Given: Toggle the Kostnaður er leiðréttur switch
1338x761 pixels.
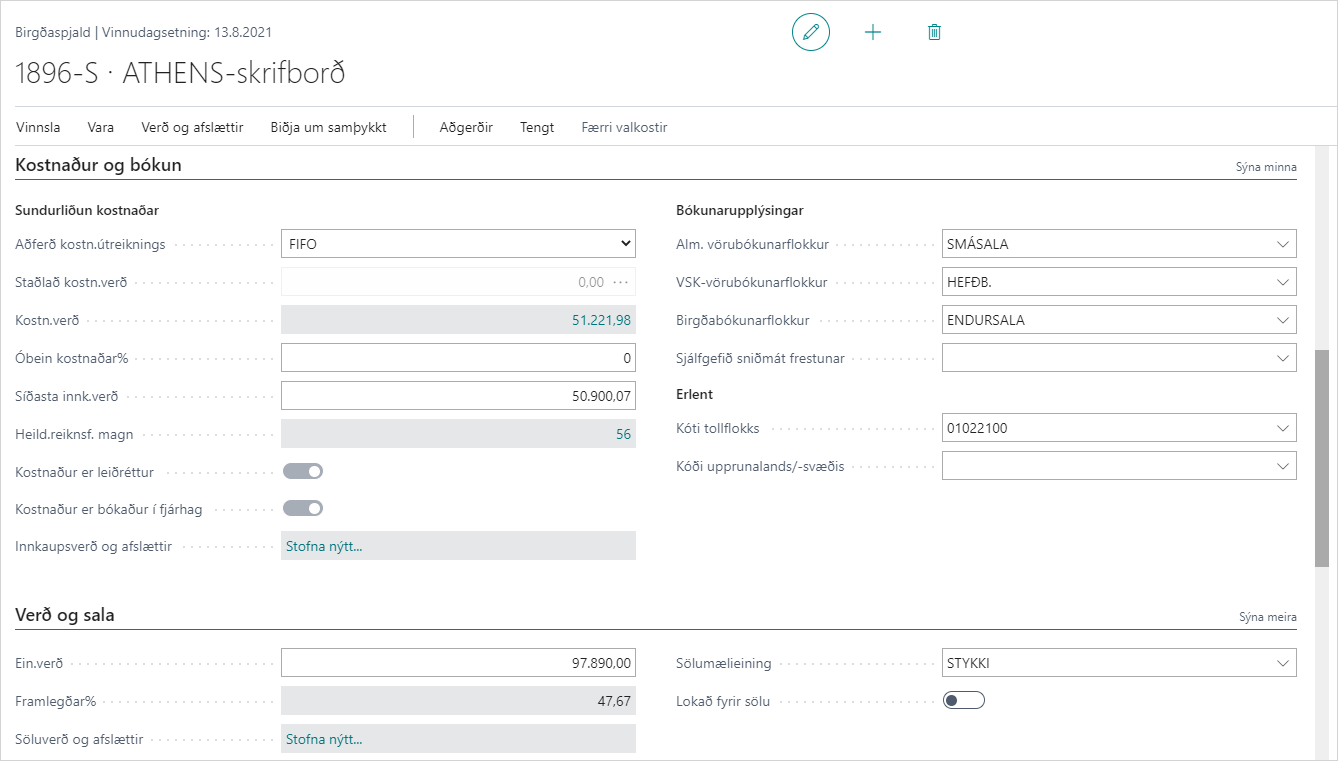Looking at the screenshot, I should (303, 471).
